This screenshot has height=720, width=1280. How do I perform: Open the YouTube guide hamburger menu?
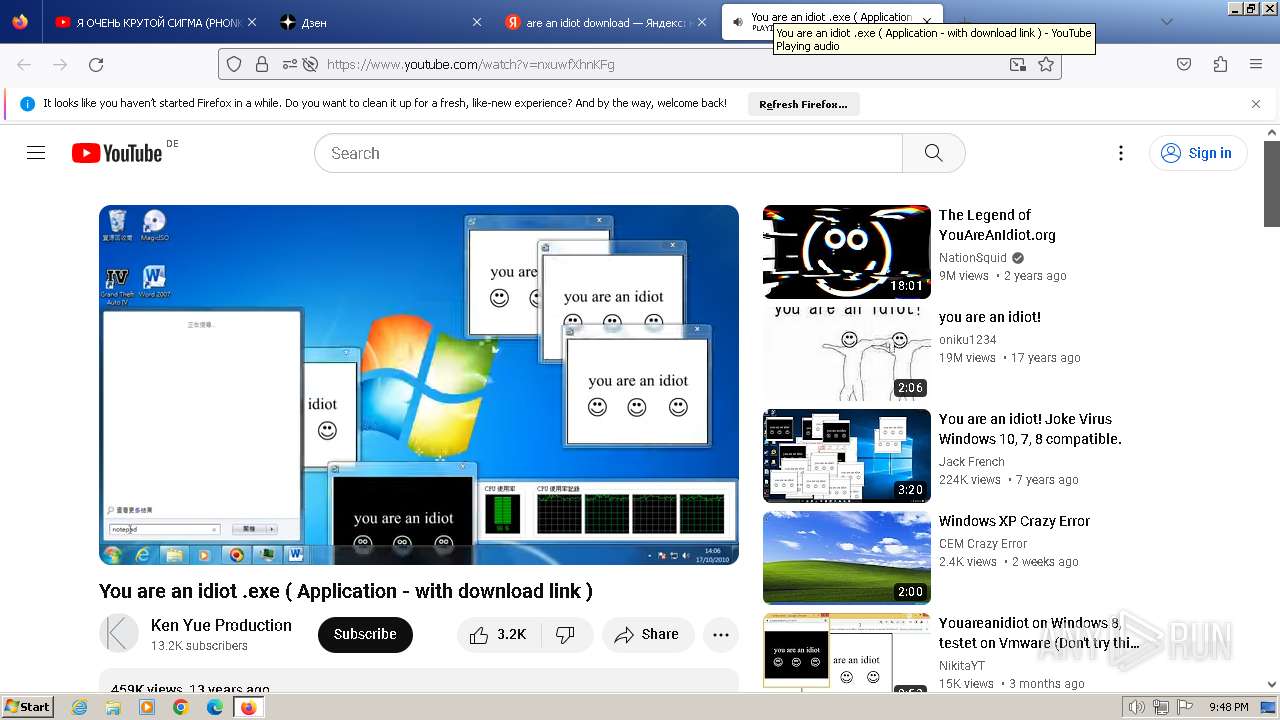coord(36,153)
